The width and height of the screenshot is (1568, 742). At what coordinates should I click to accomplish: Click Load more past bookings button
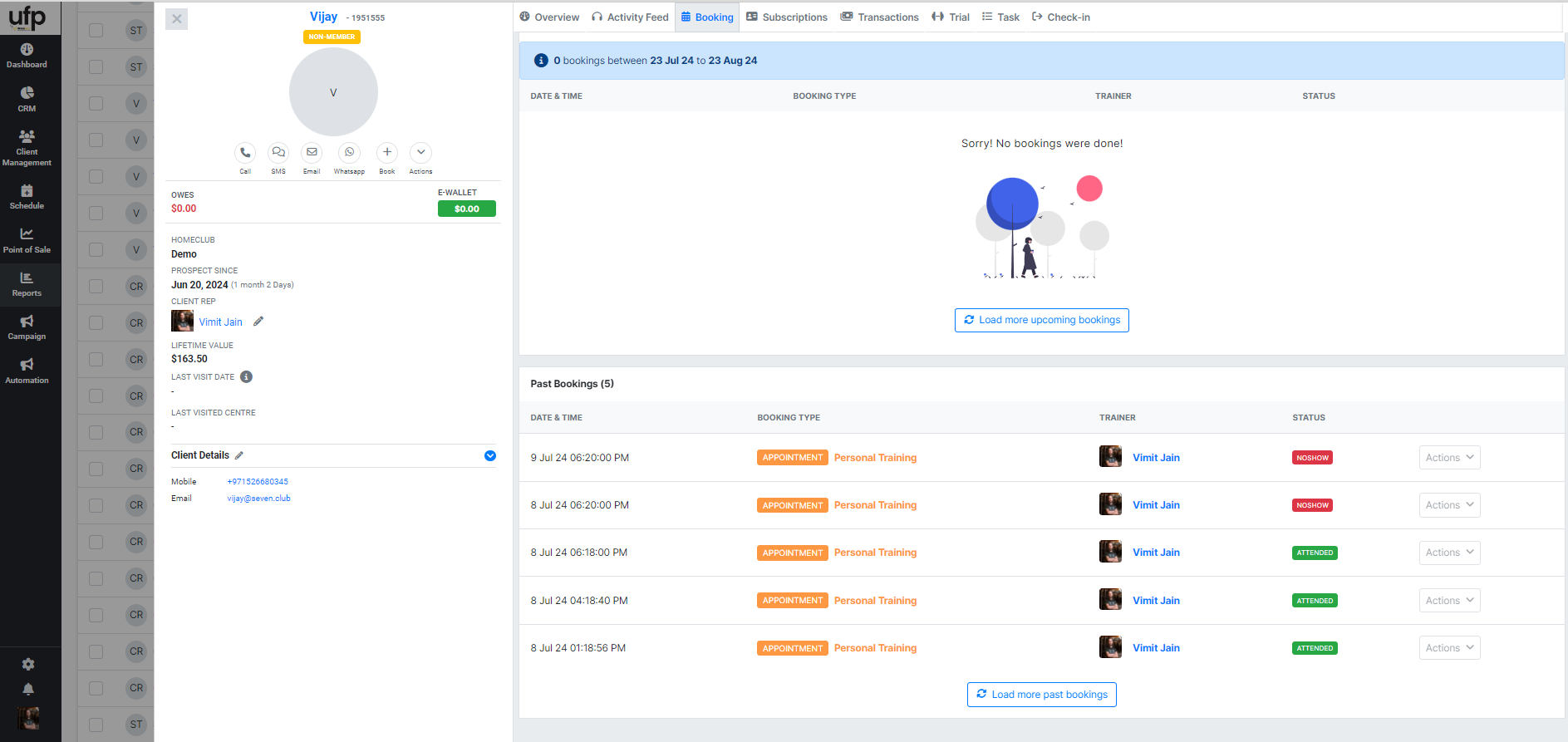point(1041,695)
